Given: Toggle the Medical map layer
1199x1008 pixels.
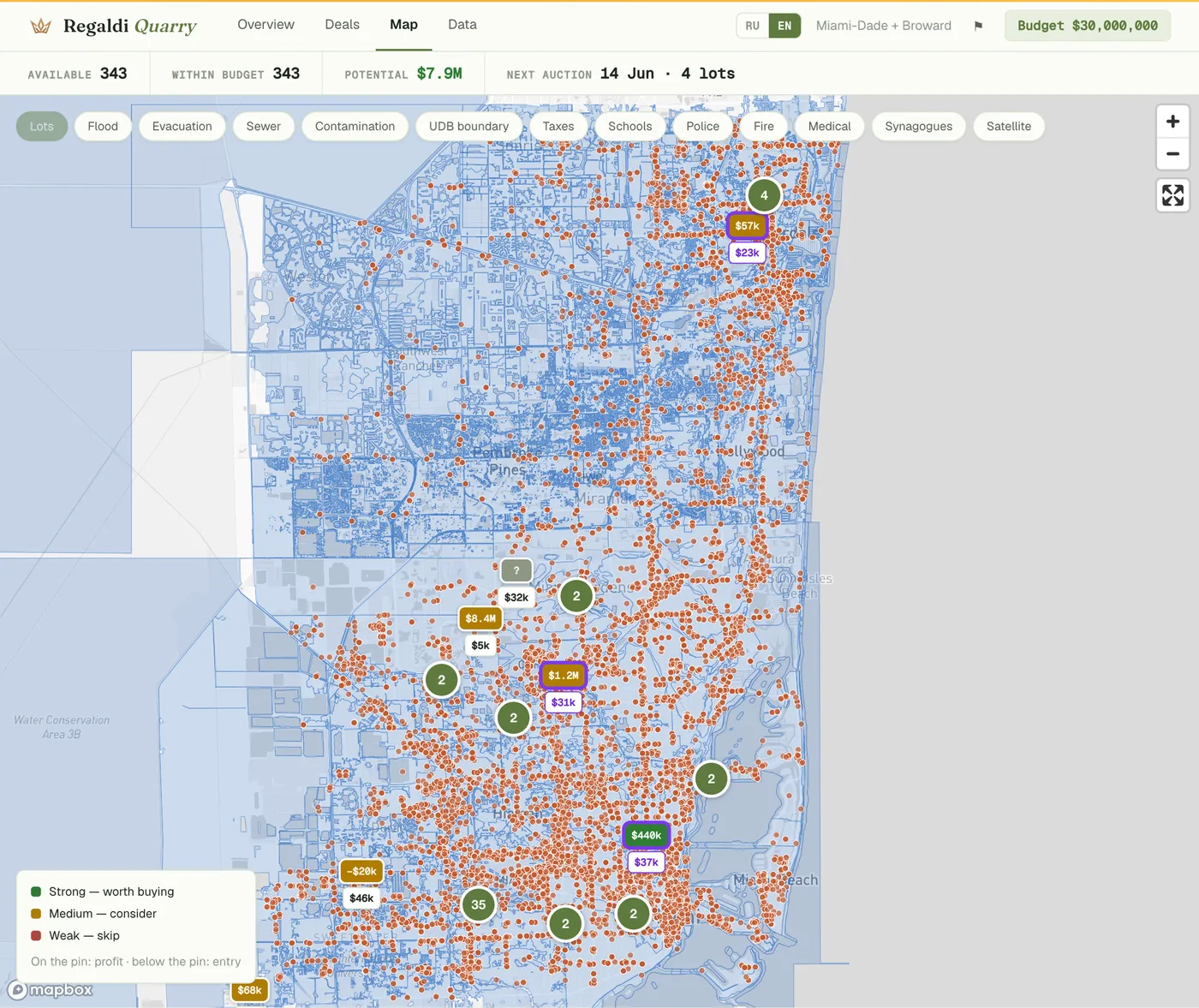Looking at the screenshot, I should (830, 126).
